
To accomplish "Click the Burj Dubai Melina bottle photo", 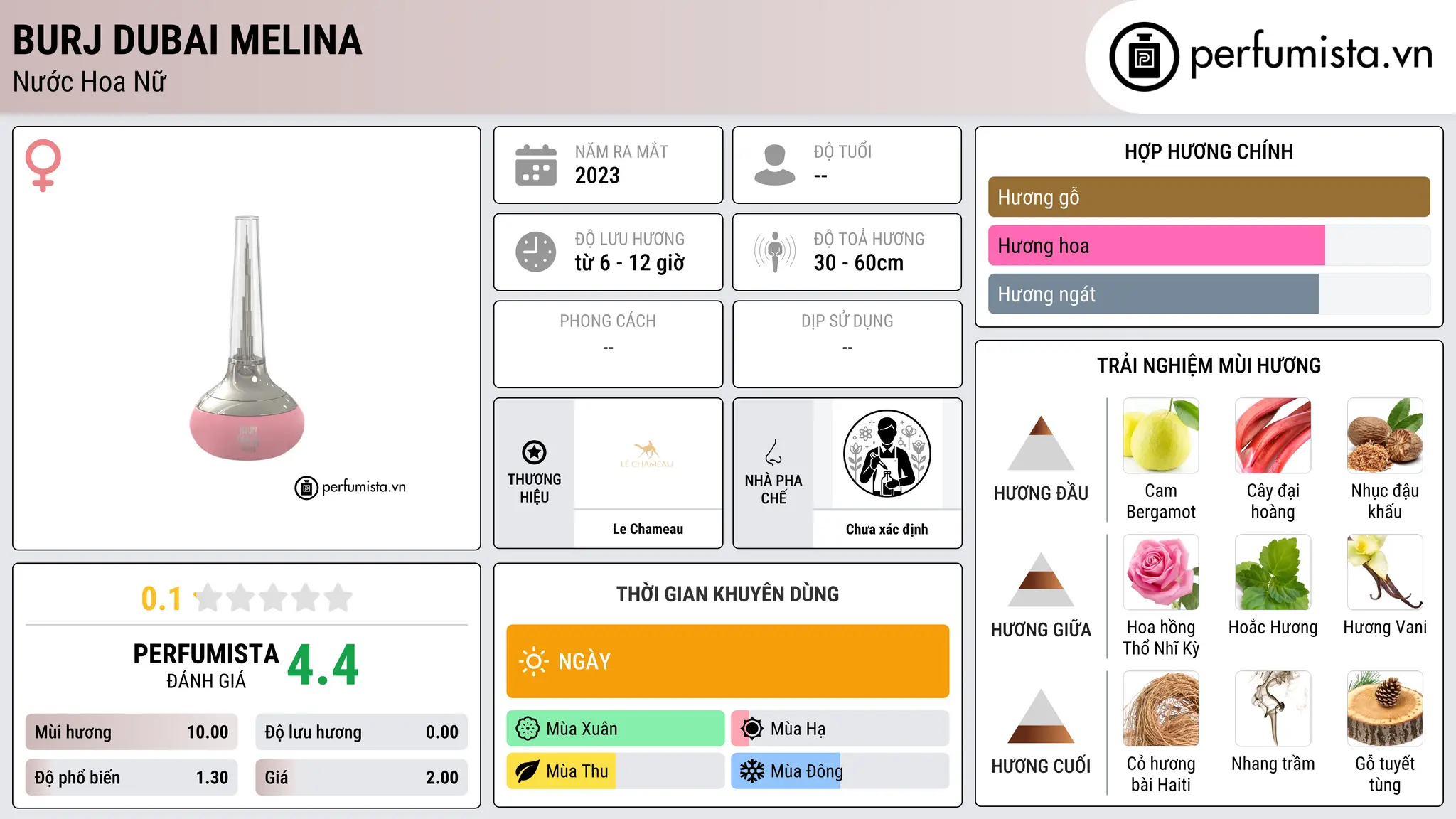I will pyautogui.click(x=247, y=338).
